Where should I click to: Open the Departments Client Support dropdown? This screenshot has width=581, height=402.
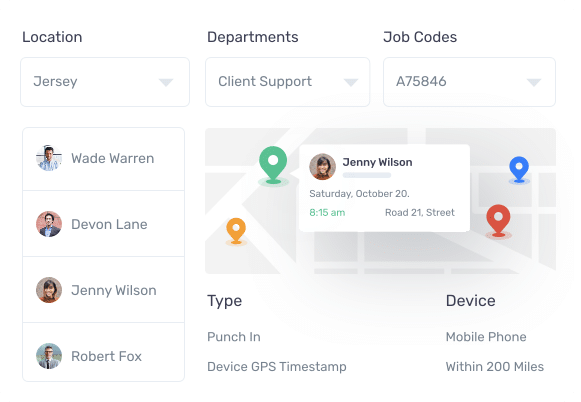[x=288, y=82]
